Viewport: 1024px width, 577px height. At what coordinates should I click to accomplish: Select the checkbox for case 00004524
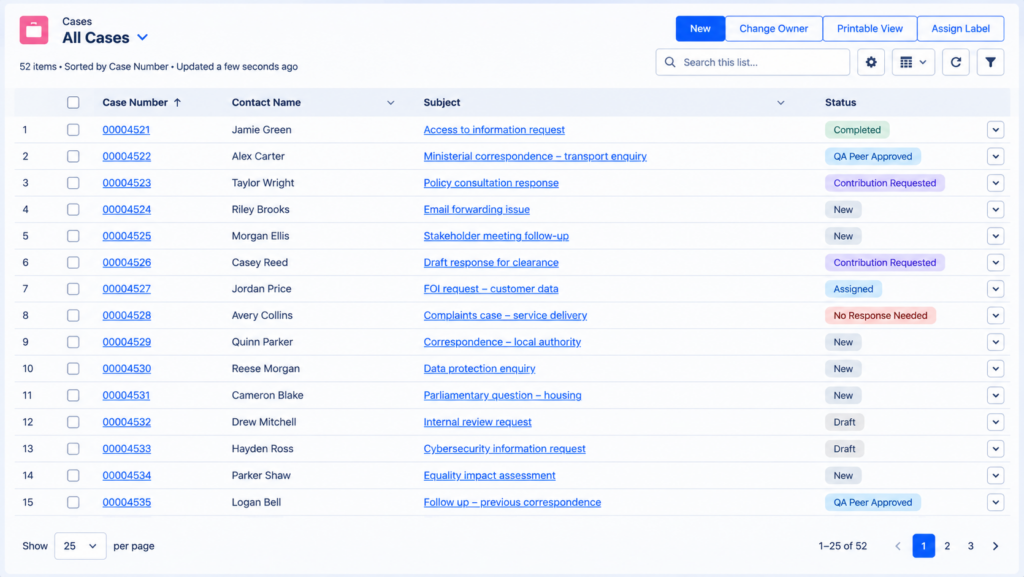pyautogui.click(x=73, y=210)
